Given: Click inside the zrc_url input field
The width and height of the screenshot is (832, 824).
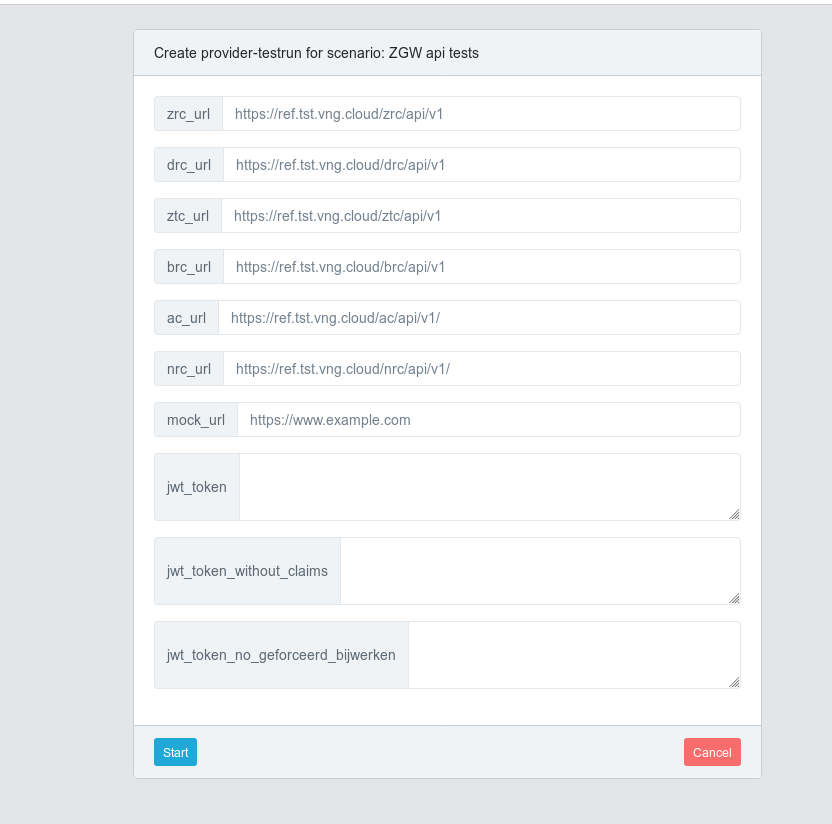Looking at the screenshot, I should [480, 113].
